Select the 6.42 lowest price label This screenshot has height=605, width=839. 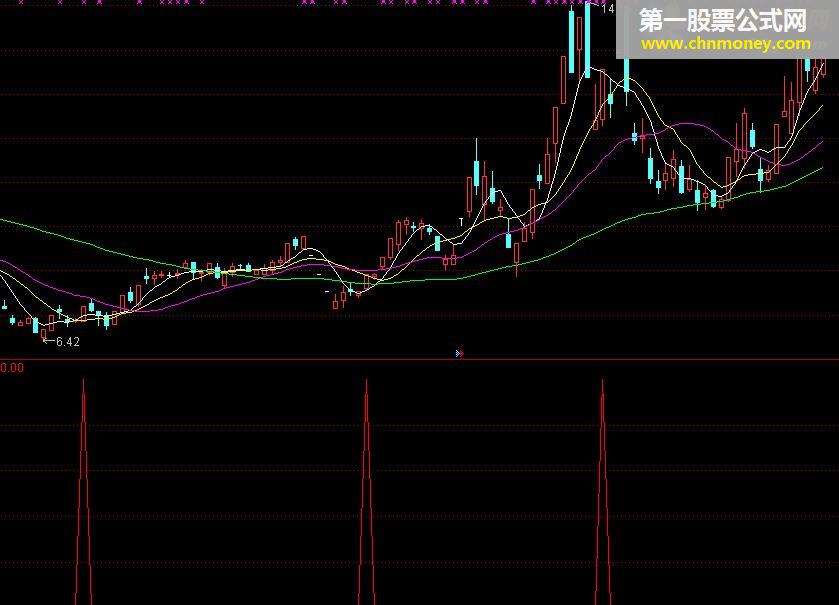(x=67, y=342)
